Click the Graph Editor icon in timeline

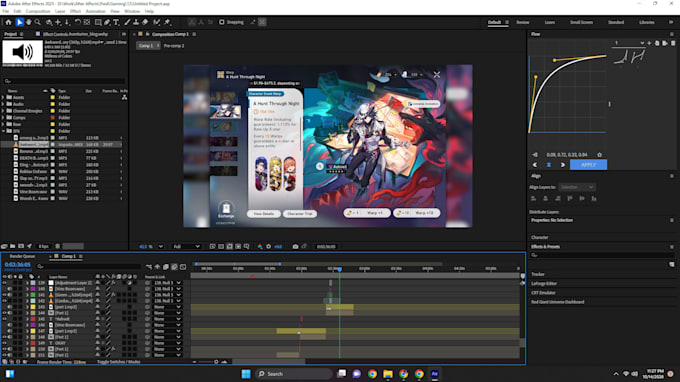click(183, 267)
